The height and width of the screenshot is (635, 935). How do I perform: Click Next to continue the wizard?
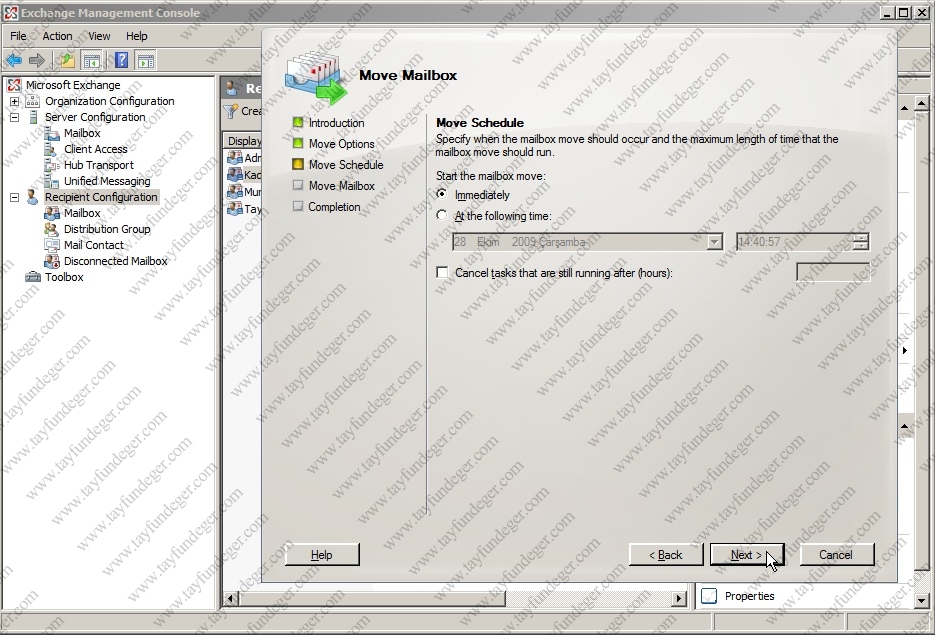pos(747,555)
